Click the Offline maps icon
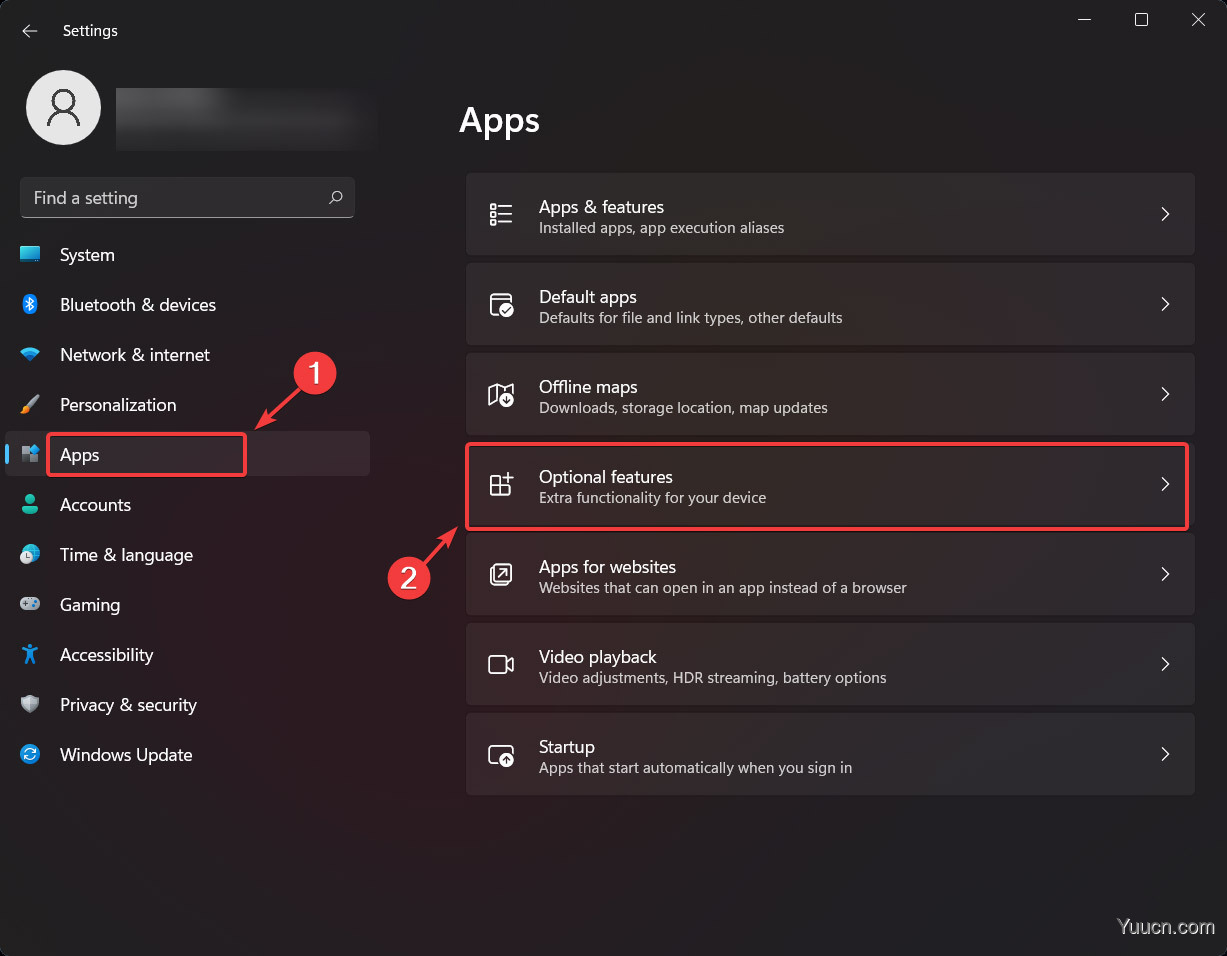The width and height of the screenshot is (1227, 956). [x=501, y=394]
